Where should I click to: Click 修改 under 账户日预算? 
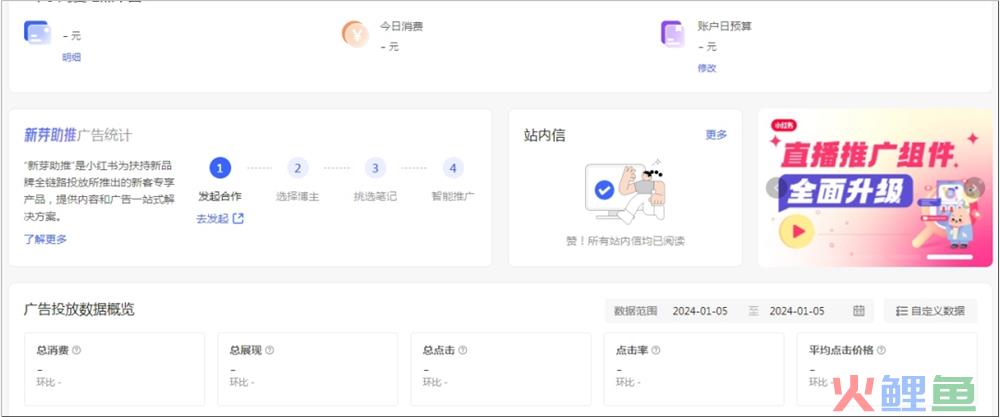click(x=707, y=68)
